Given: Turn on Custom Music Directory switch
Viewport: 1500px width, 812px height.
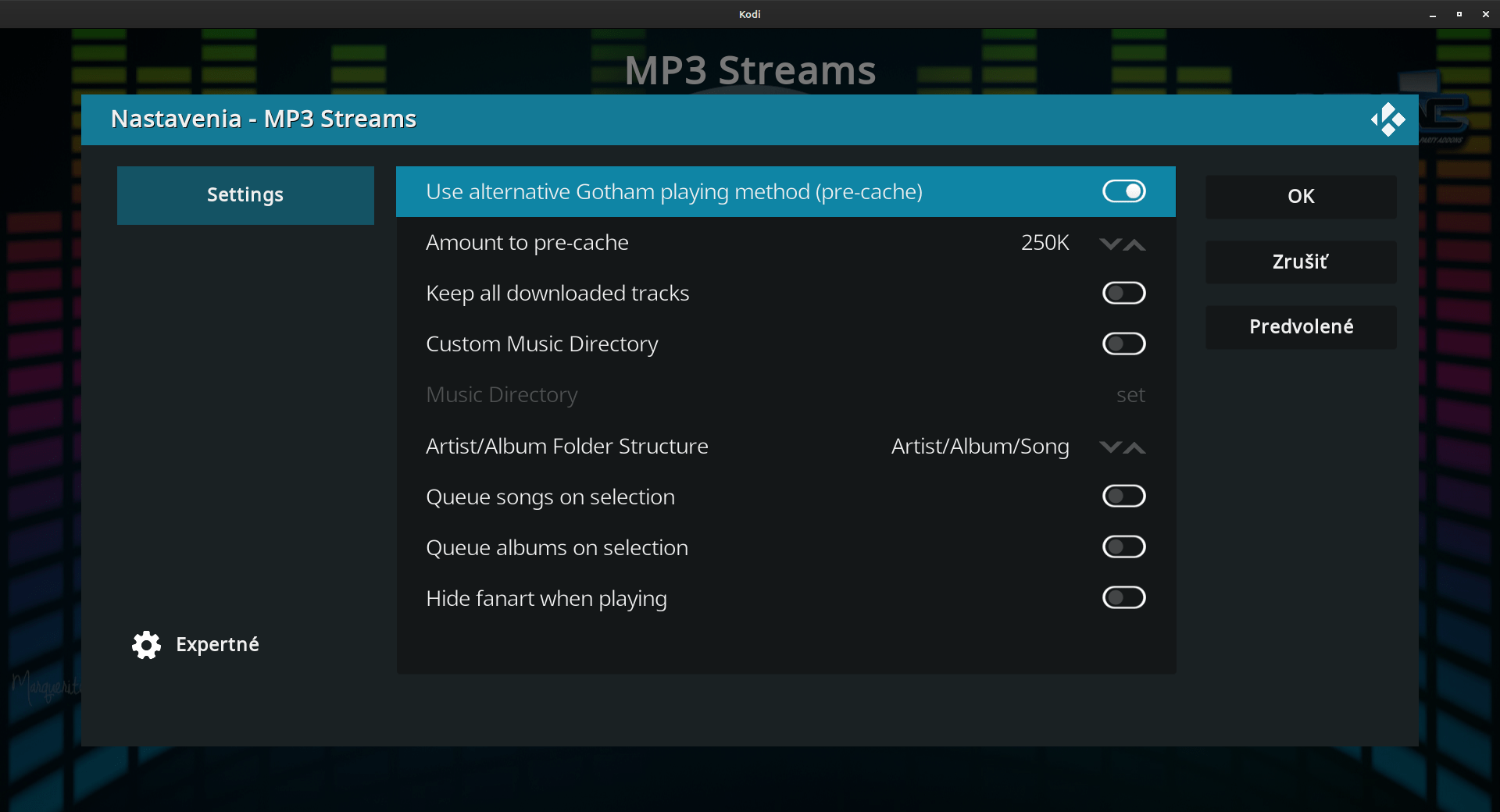Looking at the screenshot, I should (x=1123, y=344).
